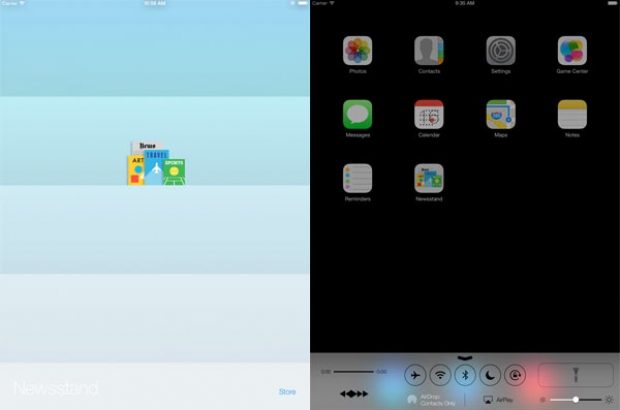This screenshot has width=620, height=410.
Task: Enable Do Not Disturb moon toggle
Action: coord(490,375)
